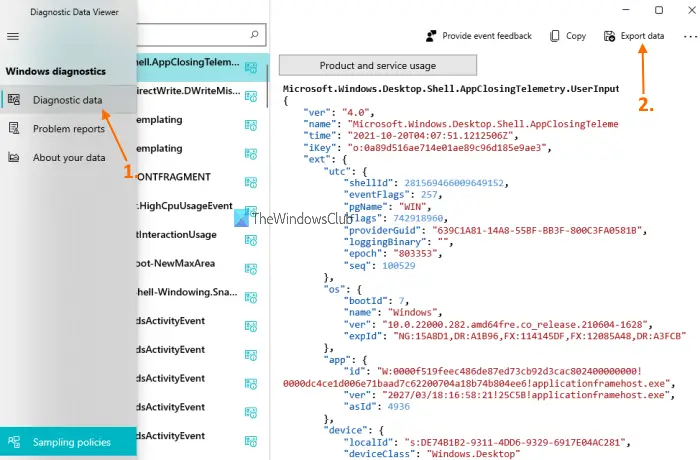Click the Copy button
Image resolution: width=700 pixels, height=460 pixels.
pos(568,36)
